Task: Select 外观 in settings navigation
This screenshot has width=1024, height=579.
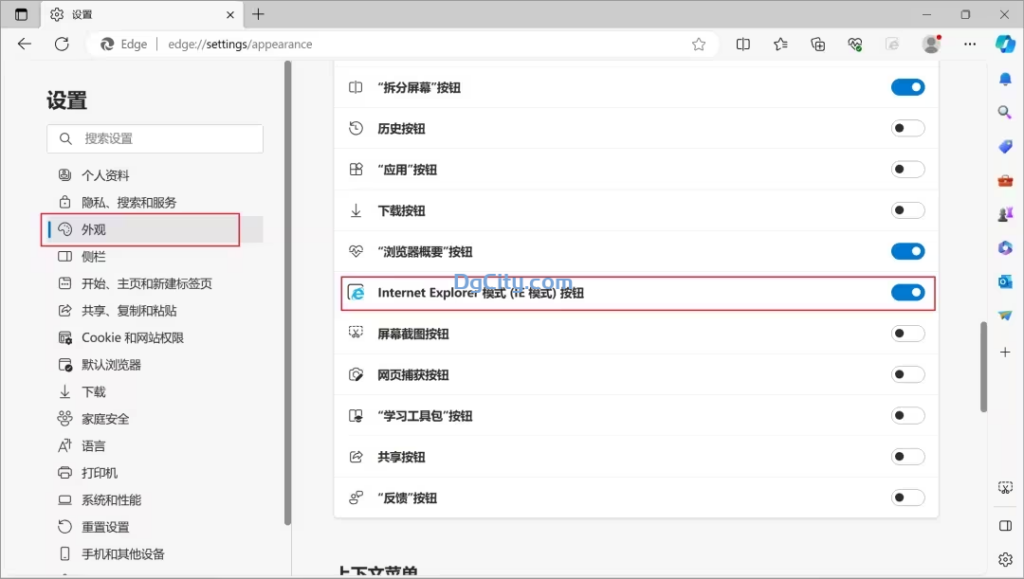Action: point(155,229)
